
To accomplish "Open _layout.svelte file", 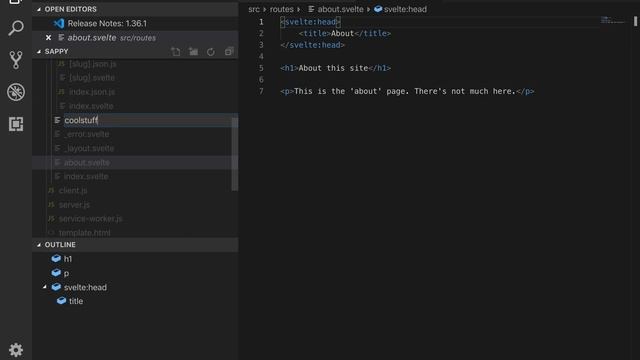I will (x=89, y=148).
